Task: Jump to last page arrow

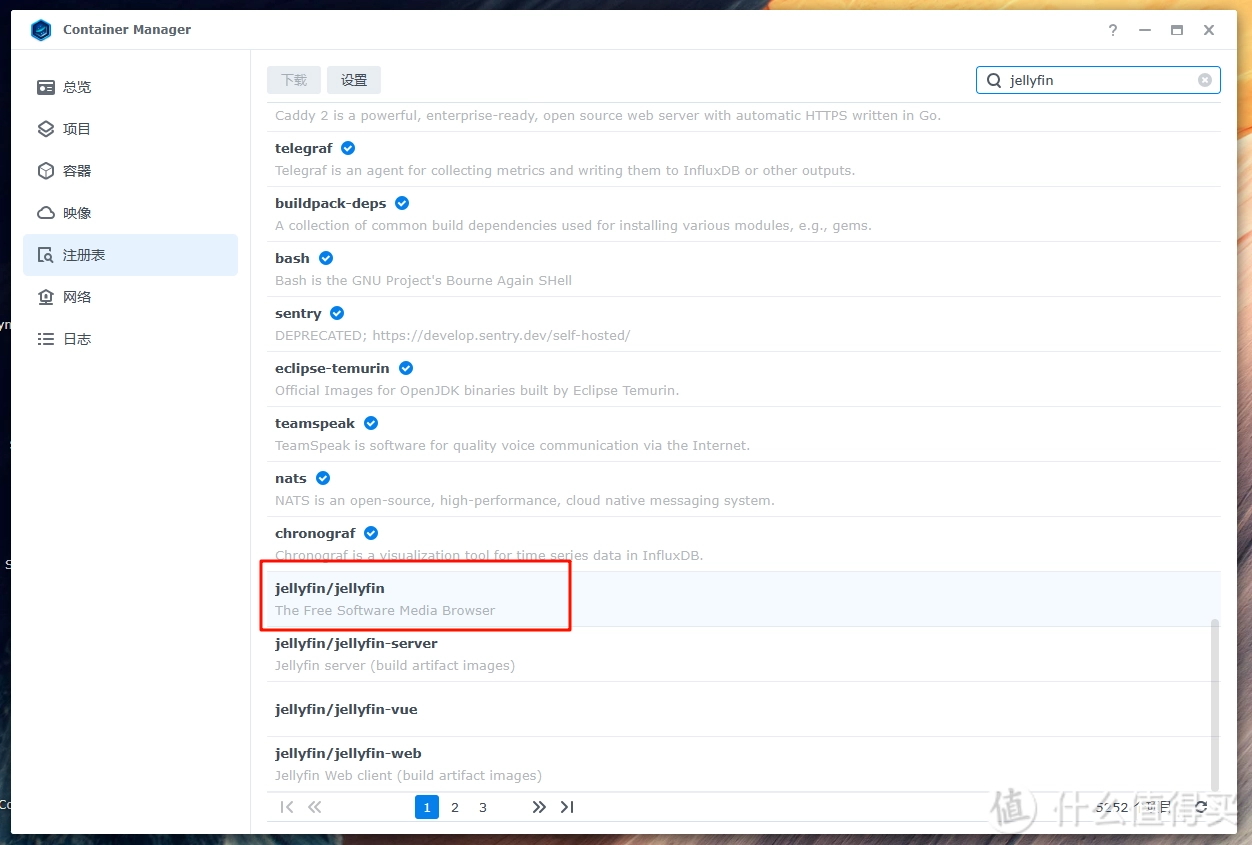Action: tap(567, 807)
